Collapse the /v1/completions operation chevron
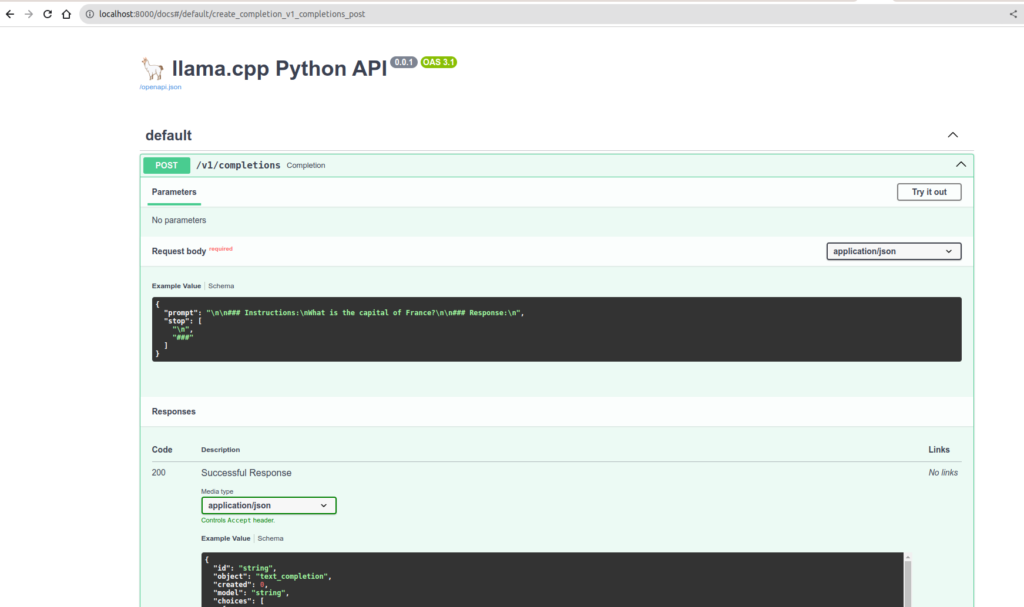This screenshot has width=1024, height=607. click(961, 165)
